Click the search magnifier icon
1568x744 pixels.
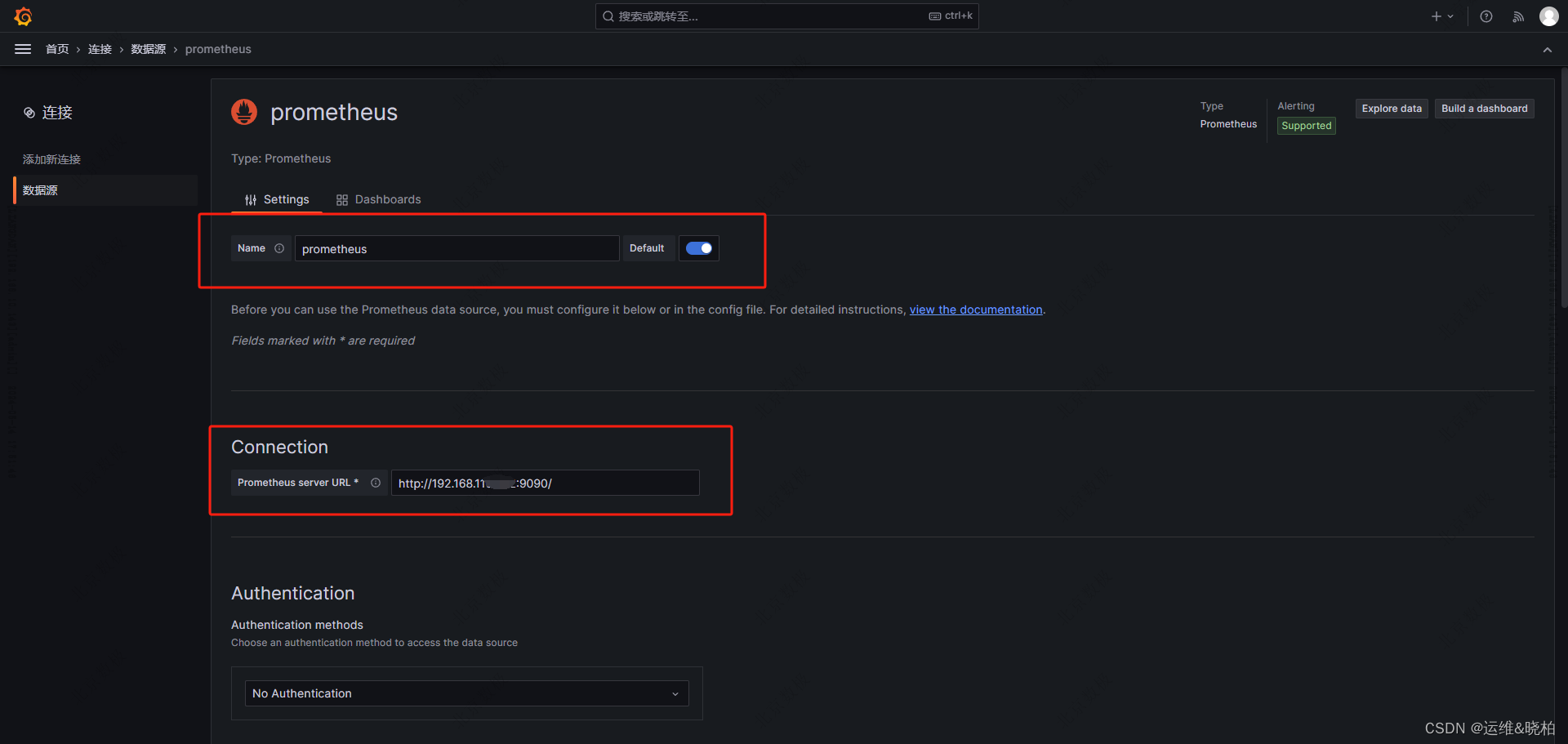608,16
